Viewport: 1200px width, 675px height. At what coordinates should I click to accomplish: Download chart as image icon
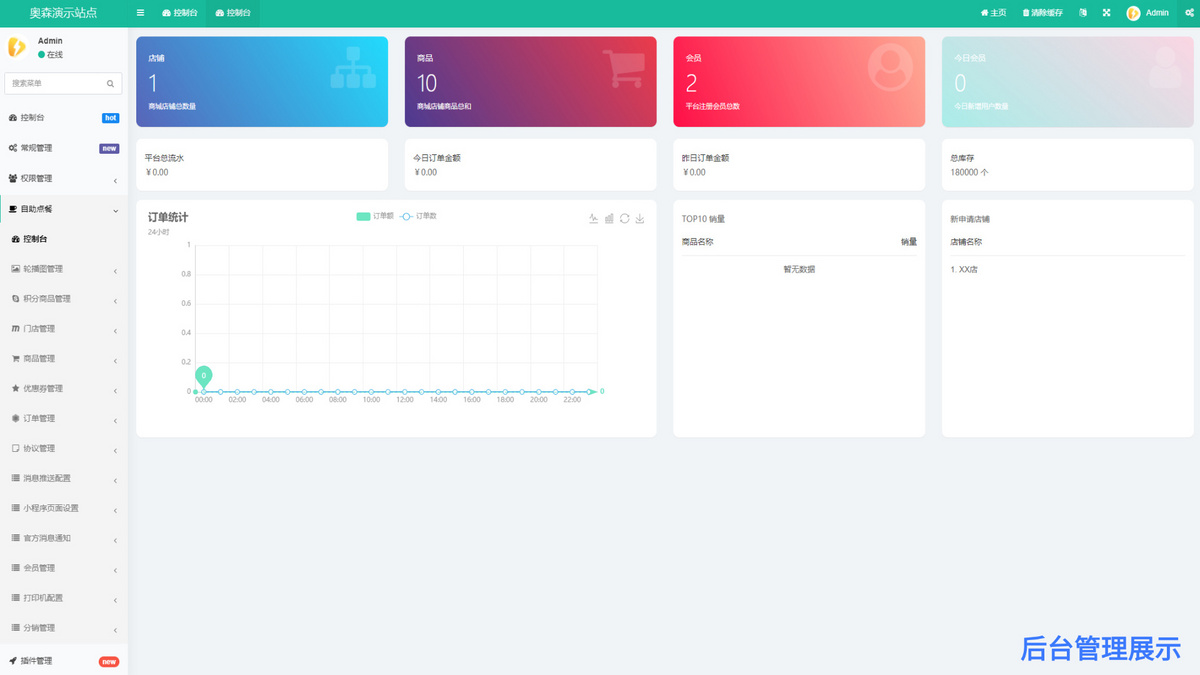coord(640,218)
